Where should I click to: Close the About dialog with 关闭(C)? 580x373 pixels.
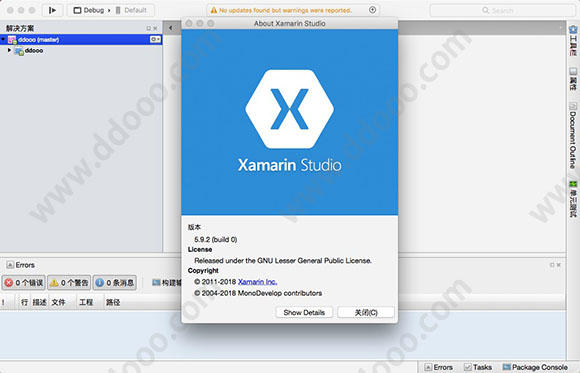click(366, 312)
